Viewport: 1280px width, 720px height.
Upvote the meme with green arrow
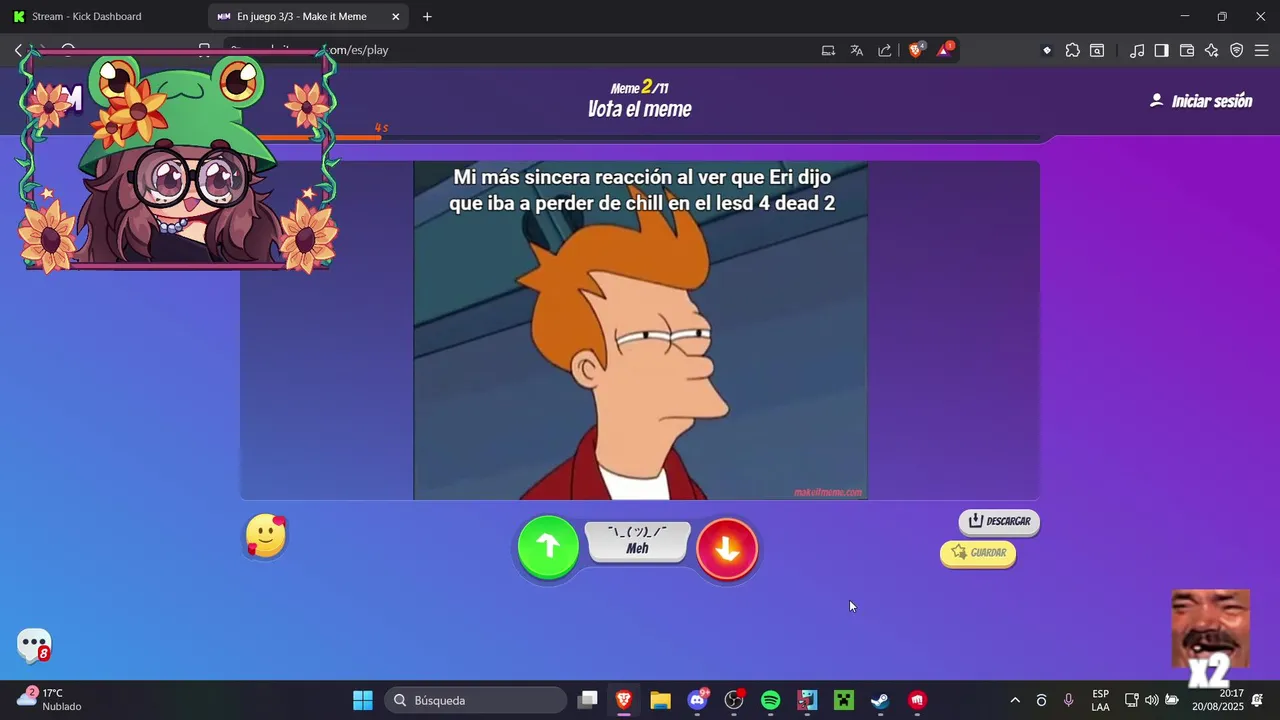[x=548, y=547]
